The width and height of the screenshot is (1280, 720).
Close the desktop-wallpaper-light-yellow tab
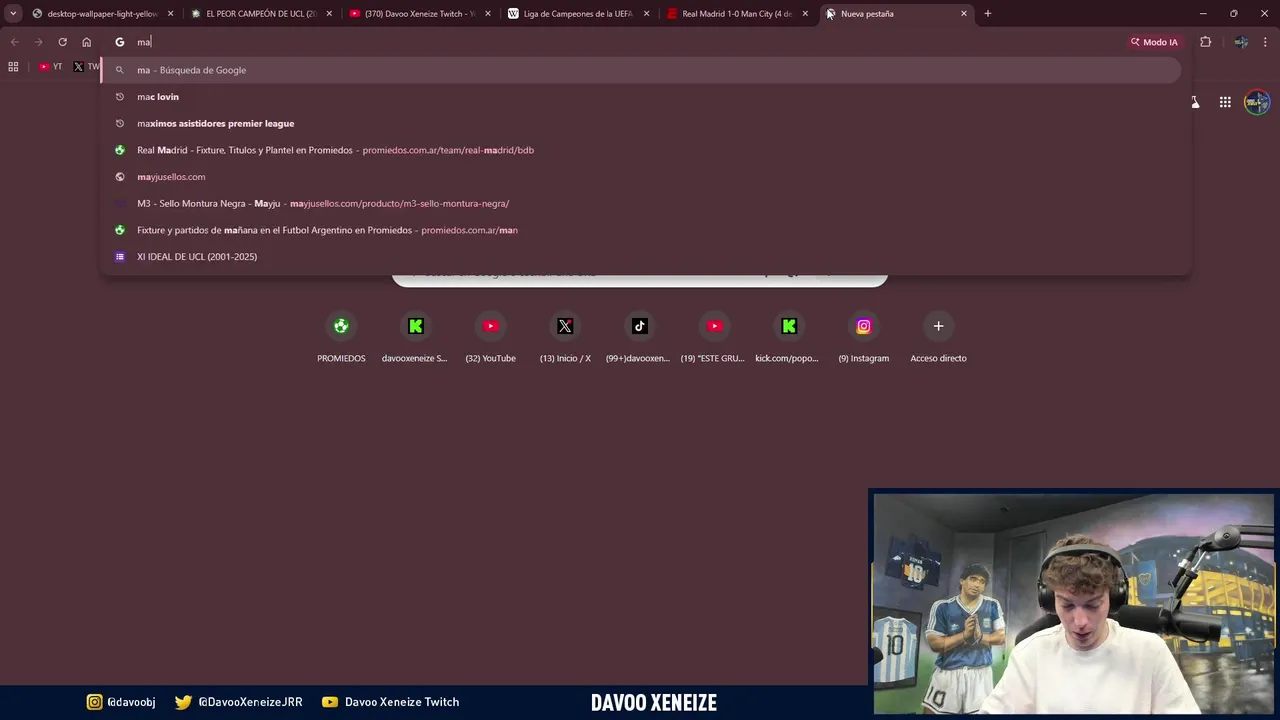[170, 14]
